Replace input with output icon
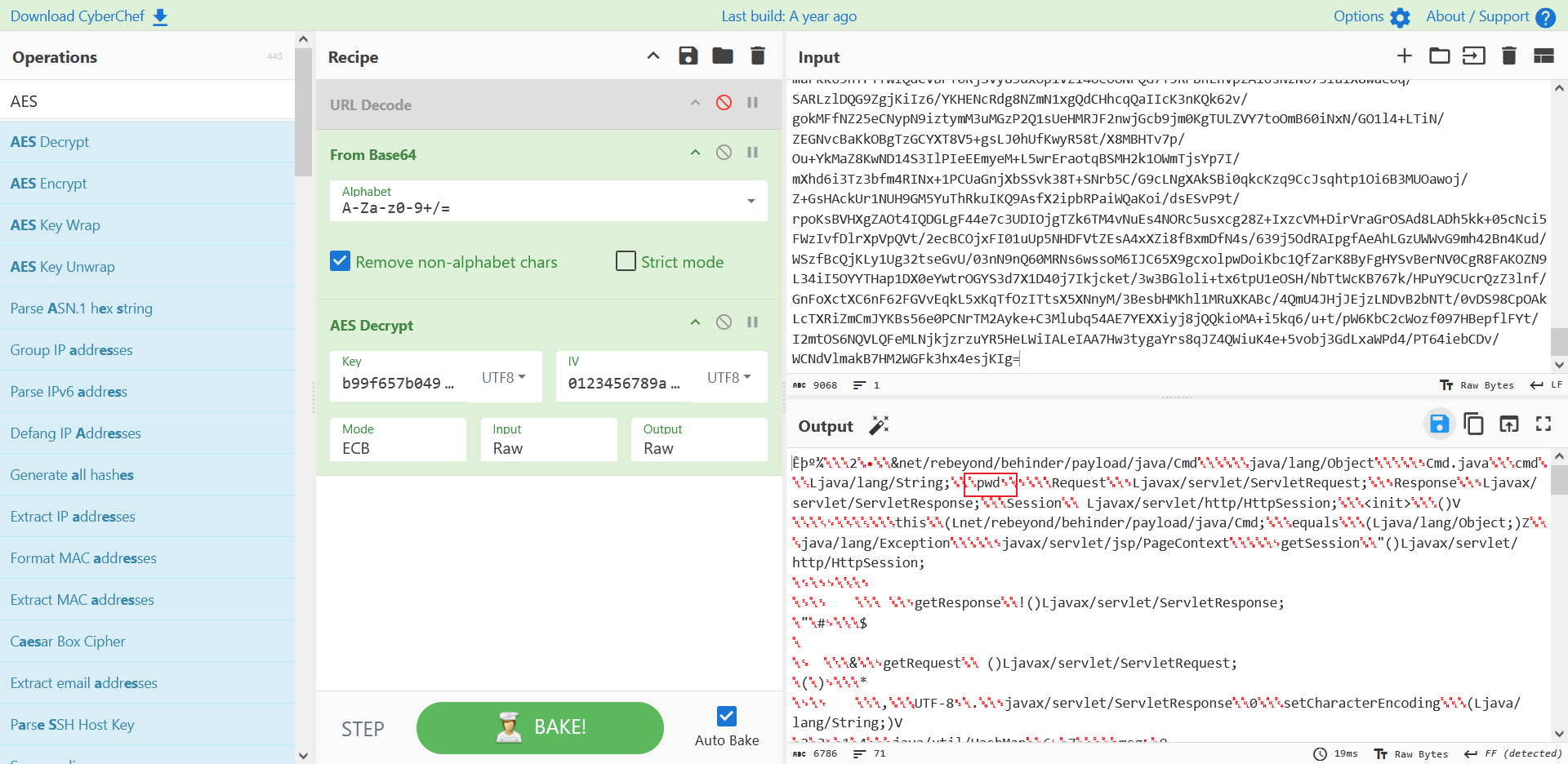 coord(1509,424)
